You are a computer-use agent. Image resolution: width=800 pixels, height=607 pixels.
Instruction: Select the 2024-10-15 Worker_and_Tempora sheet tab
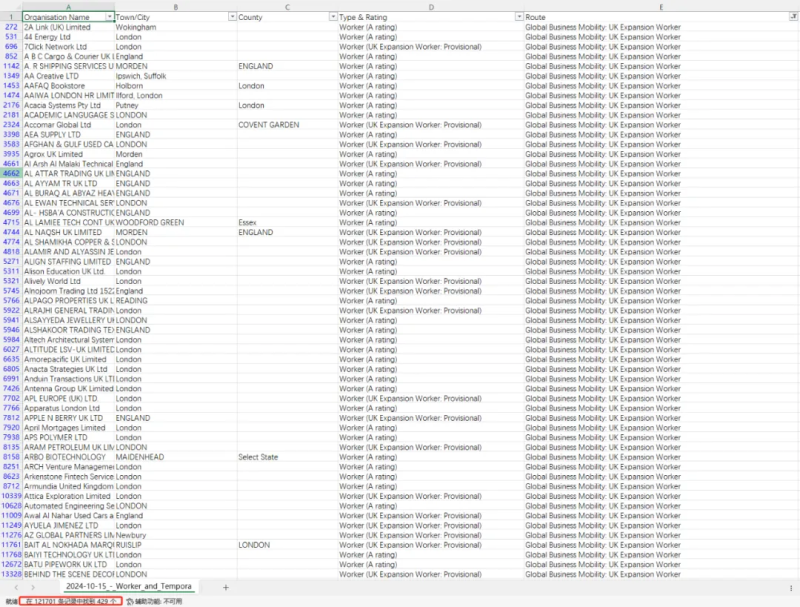[x=128, y=586]
